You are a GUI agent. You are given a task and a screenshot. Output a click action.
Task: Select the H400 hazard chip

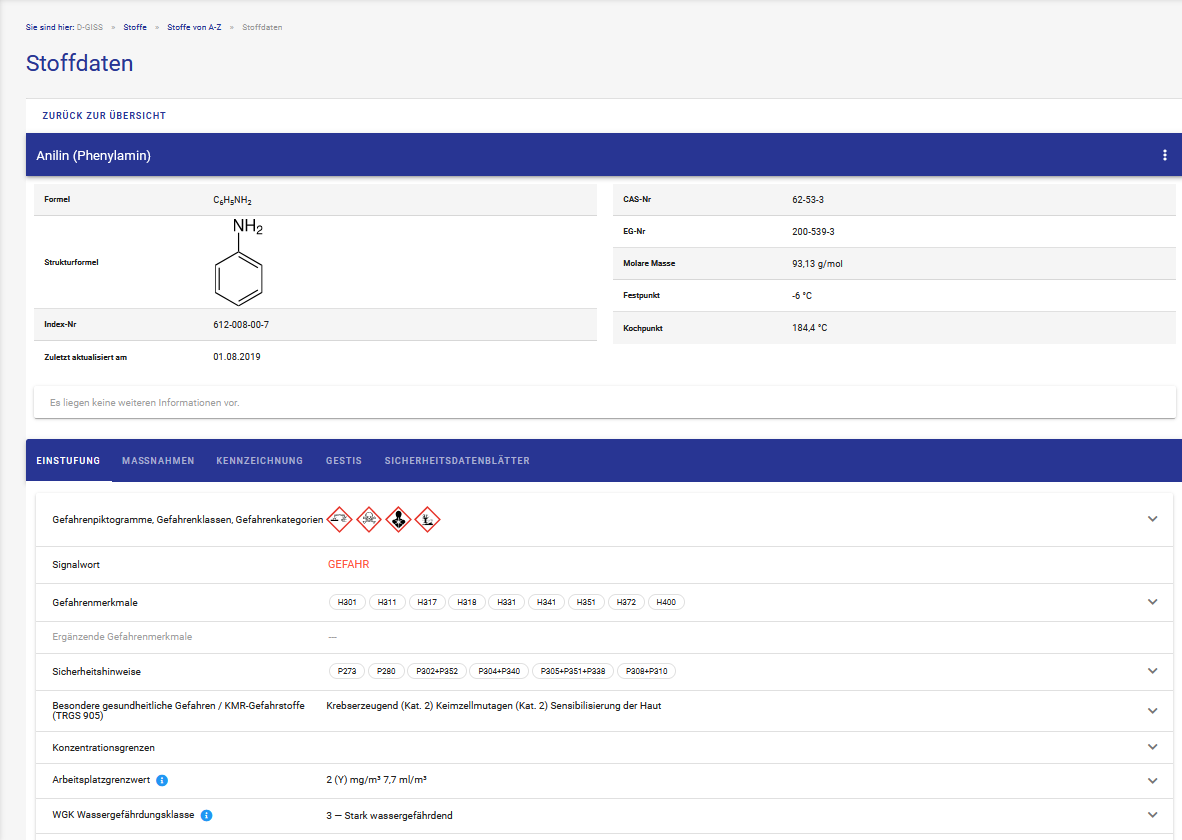(x=666, y=602)
